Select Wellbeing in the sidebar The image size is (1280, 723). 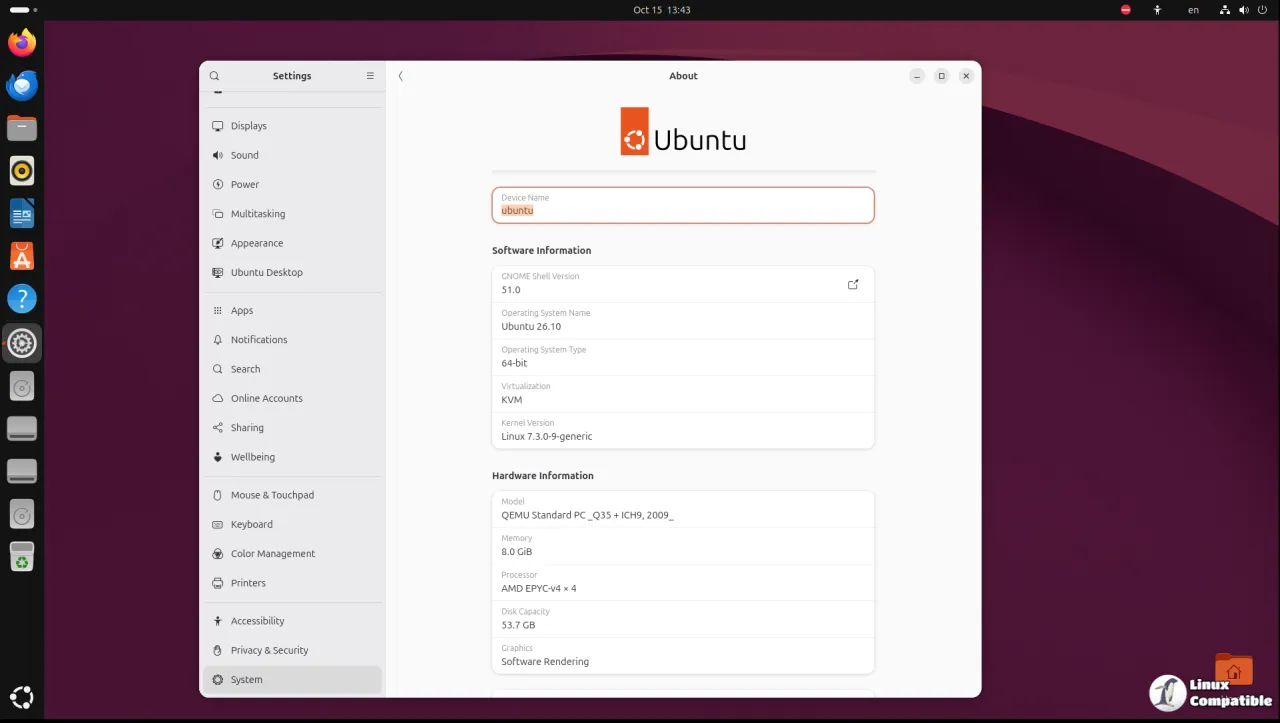tap(292, 457)
